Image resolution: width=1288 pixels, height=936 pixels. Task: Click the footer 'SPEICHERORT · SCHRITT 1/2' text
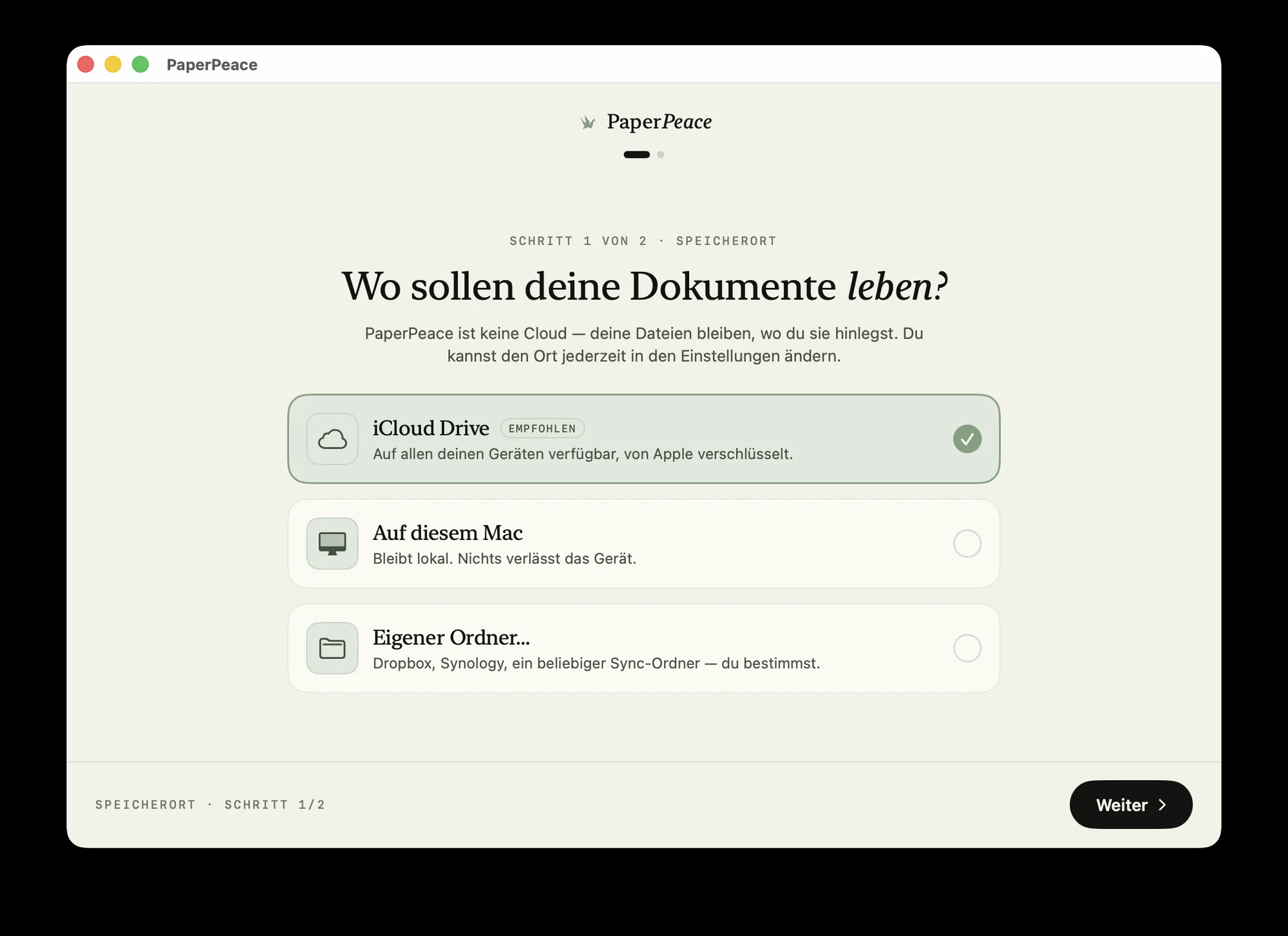210,805
